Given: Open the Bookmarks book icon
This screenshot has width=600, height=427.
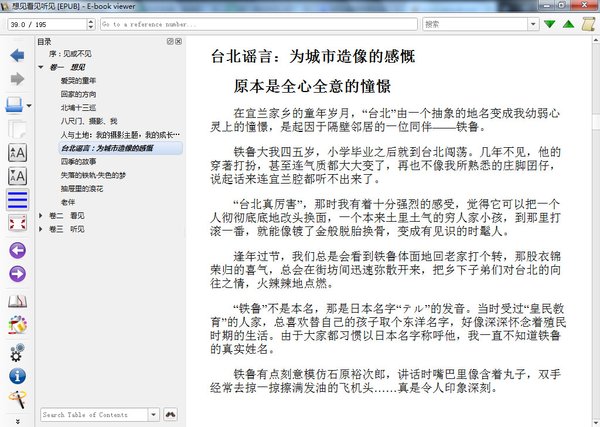Looking at the screenshot, I should 18,302.
